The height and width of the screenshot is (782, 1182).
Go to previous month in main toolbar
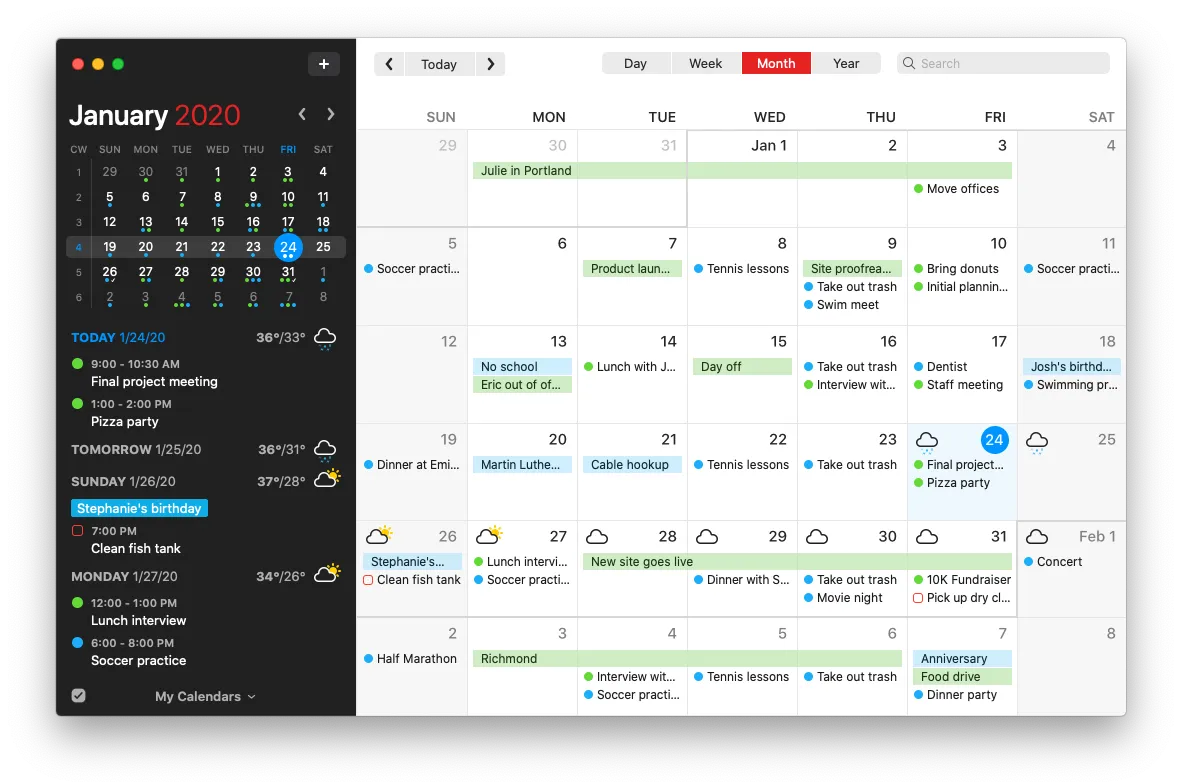coord(389,64)
